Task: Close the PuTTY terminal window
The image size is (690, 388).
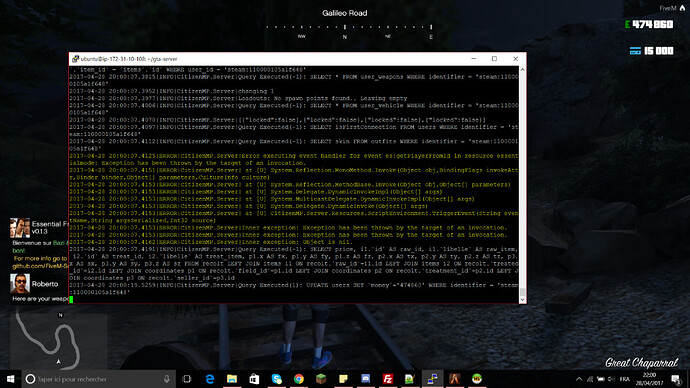Action: pyautogui.click(x=515, y=59)
